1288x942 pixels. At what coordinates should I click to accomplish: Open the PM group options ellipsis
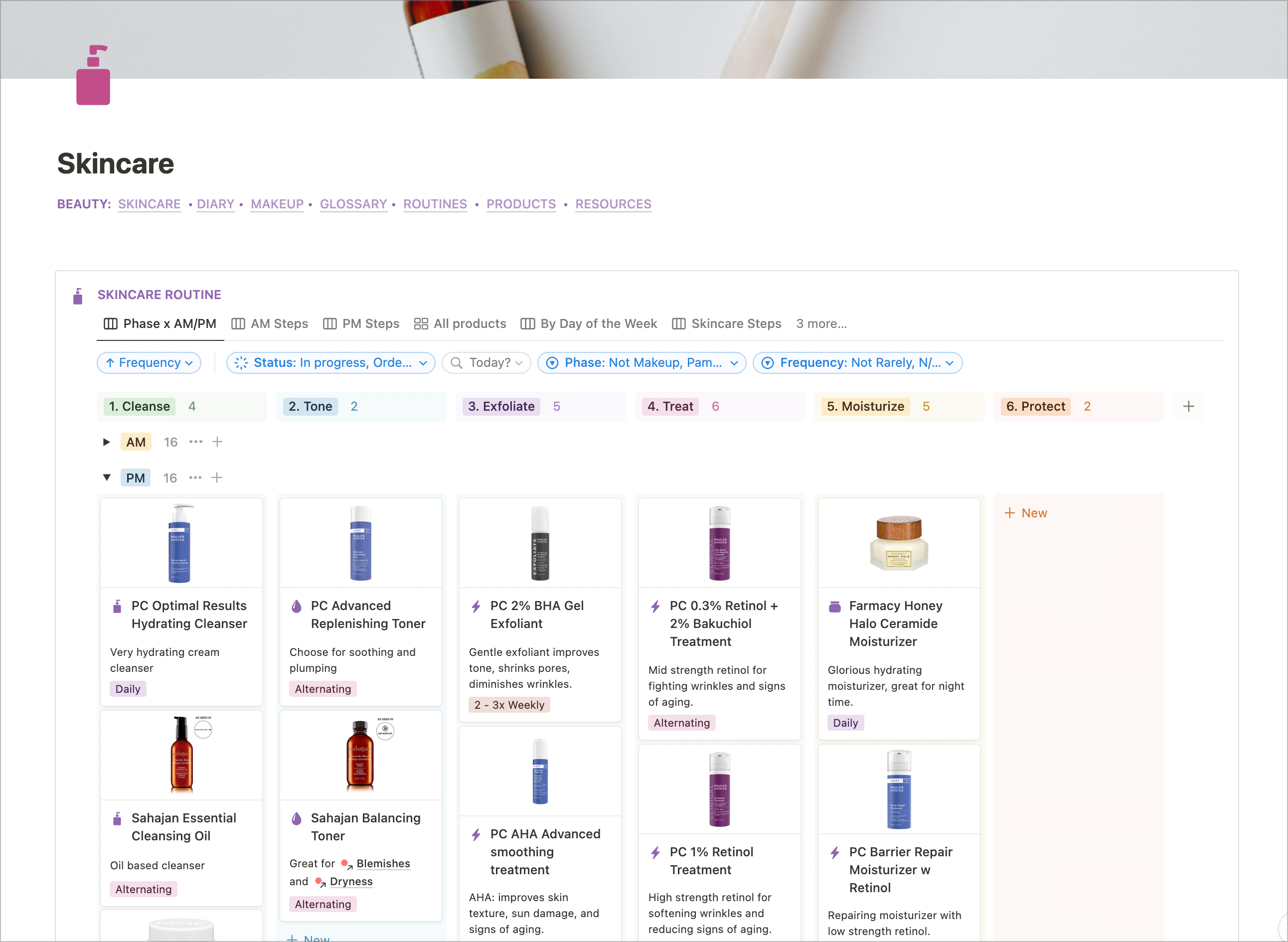coord(195,478)
